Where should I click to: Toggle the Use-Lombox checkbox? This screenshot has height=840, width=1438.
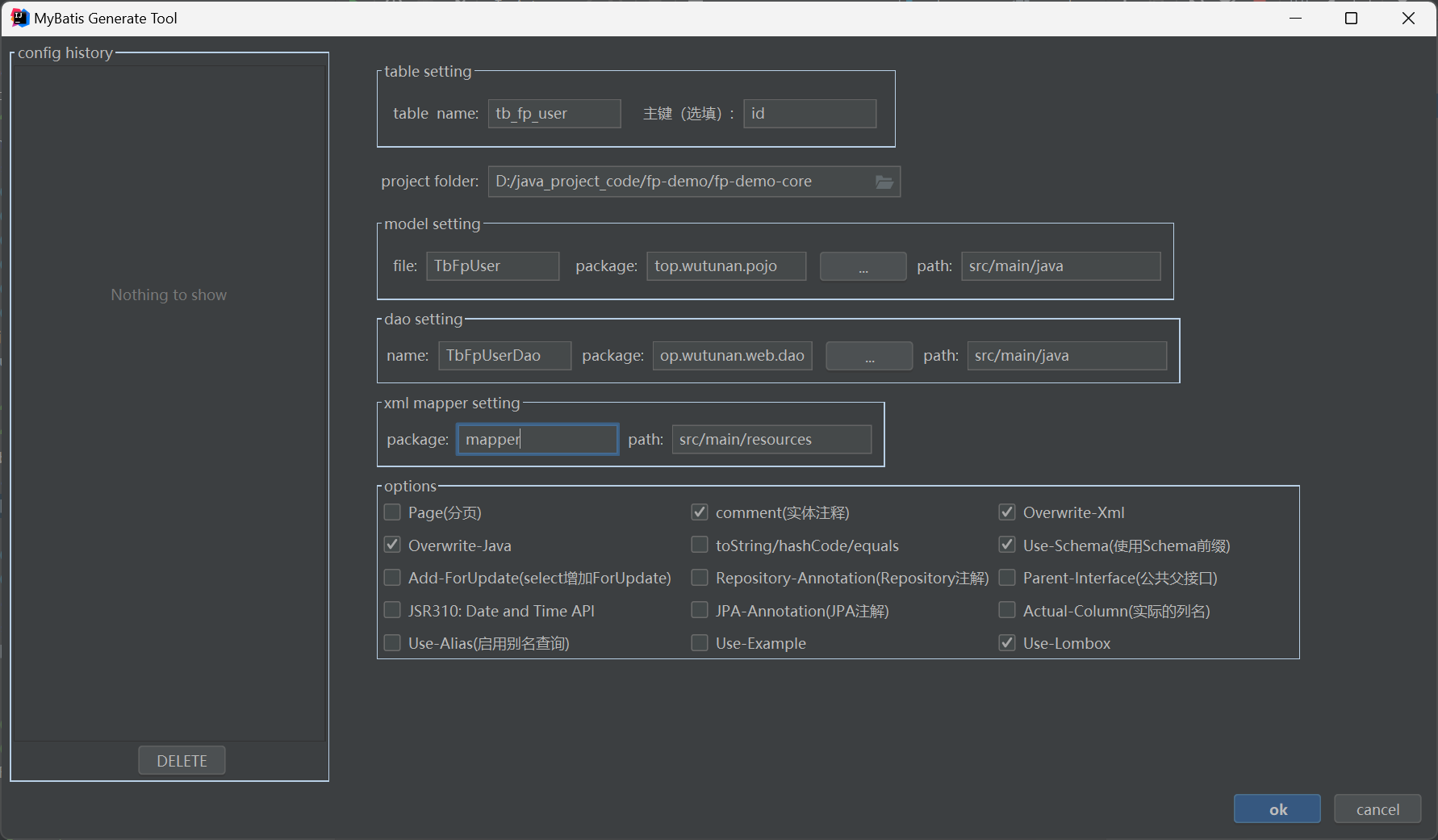point(1007,643)
